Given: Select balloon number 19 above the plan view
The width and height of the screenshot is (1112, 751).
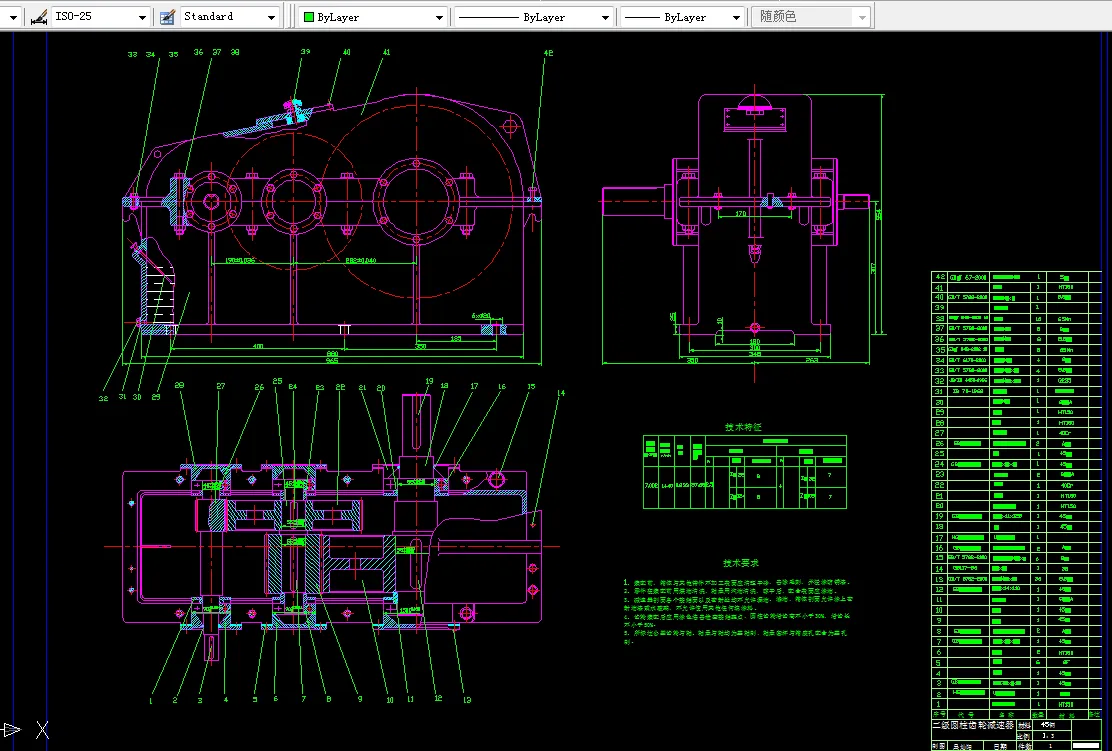Looking at the screenshot, I should click(429, 381).
